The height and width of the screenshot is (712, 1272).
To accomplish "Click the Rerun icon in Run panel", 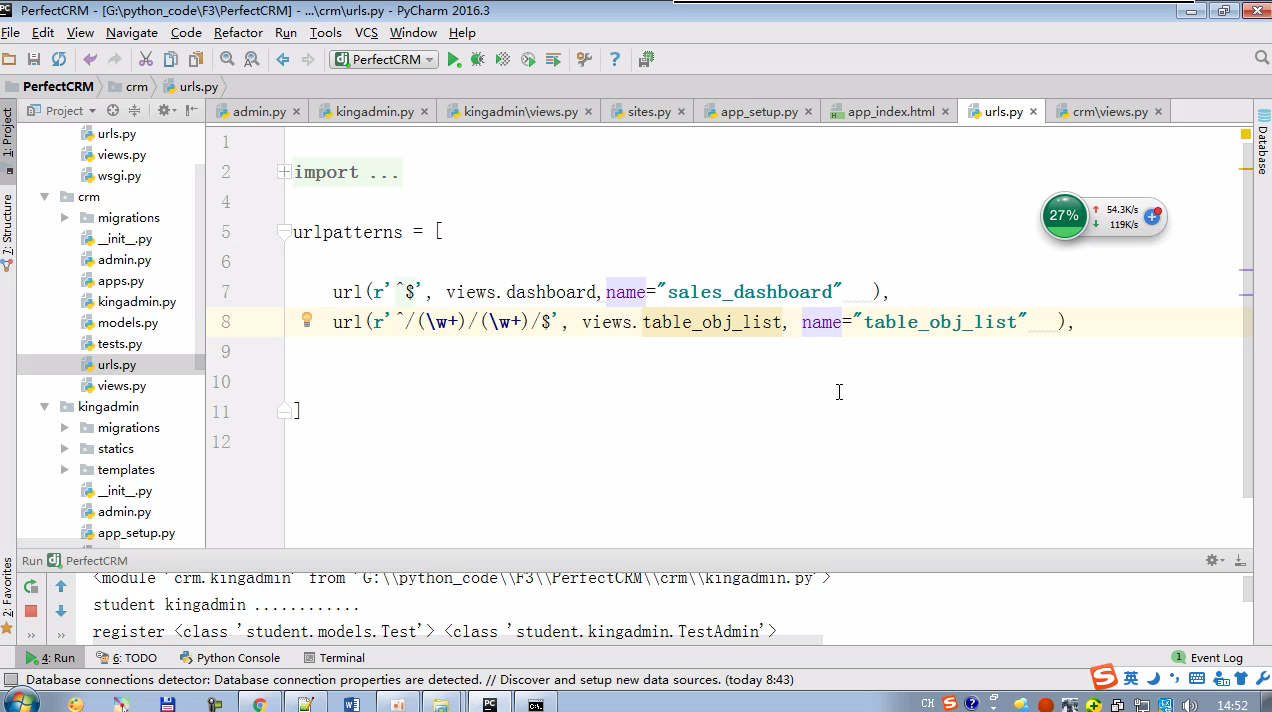I will point(31,587).
